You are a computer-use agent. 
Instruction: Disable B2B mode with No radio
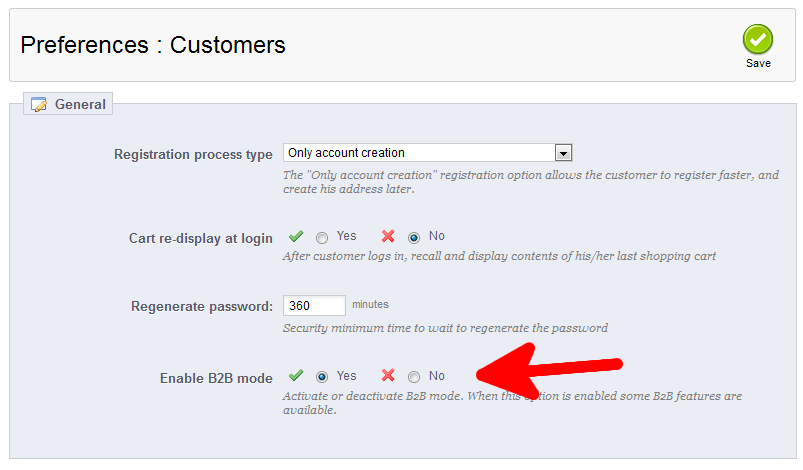[414, 377]
